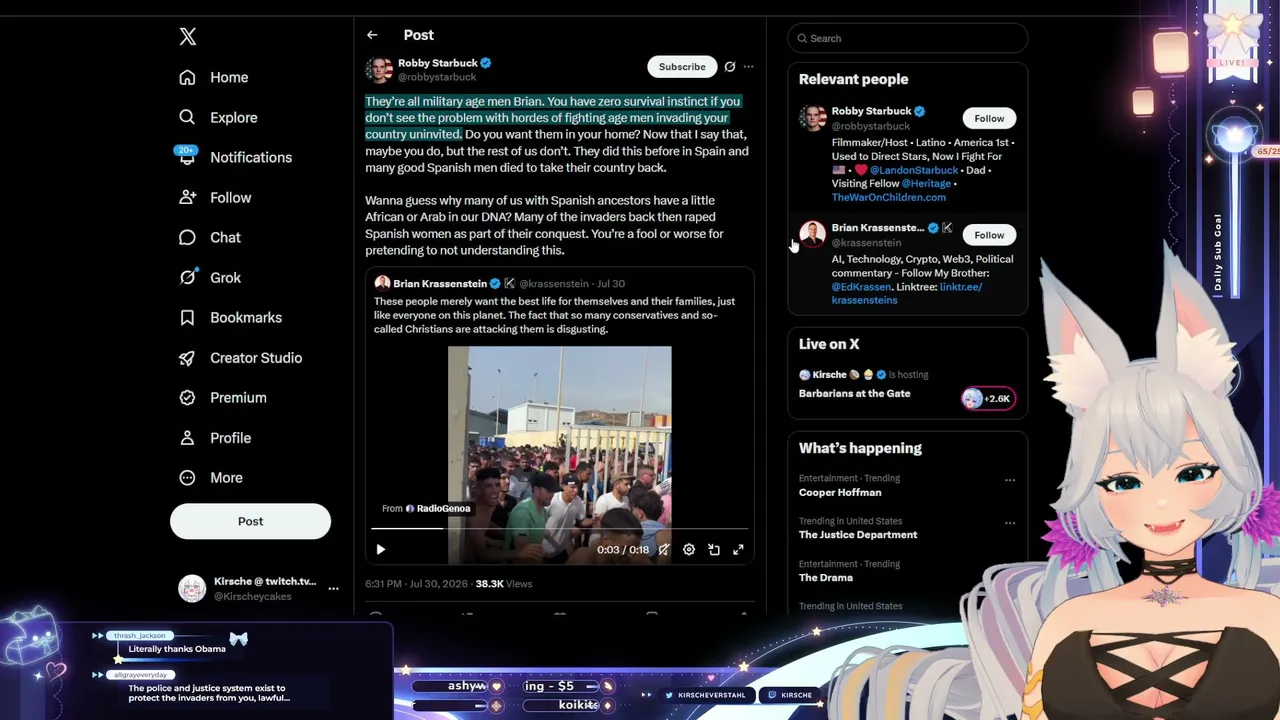The width and height of the screenshot is (1280, 720).
Task: Open more options for The Justice Department trend
Action: click(x=1010, y=523)
